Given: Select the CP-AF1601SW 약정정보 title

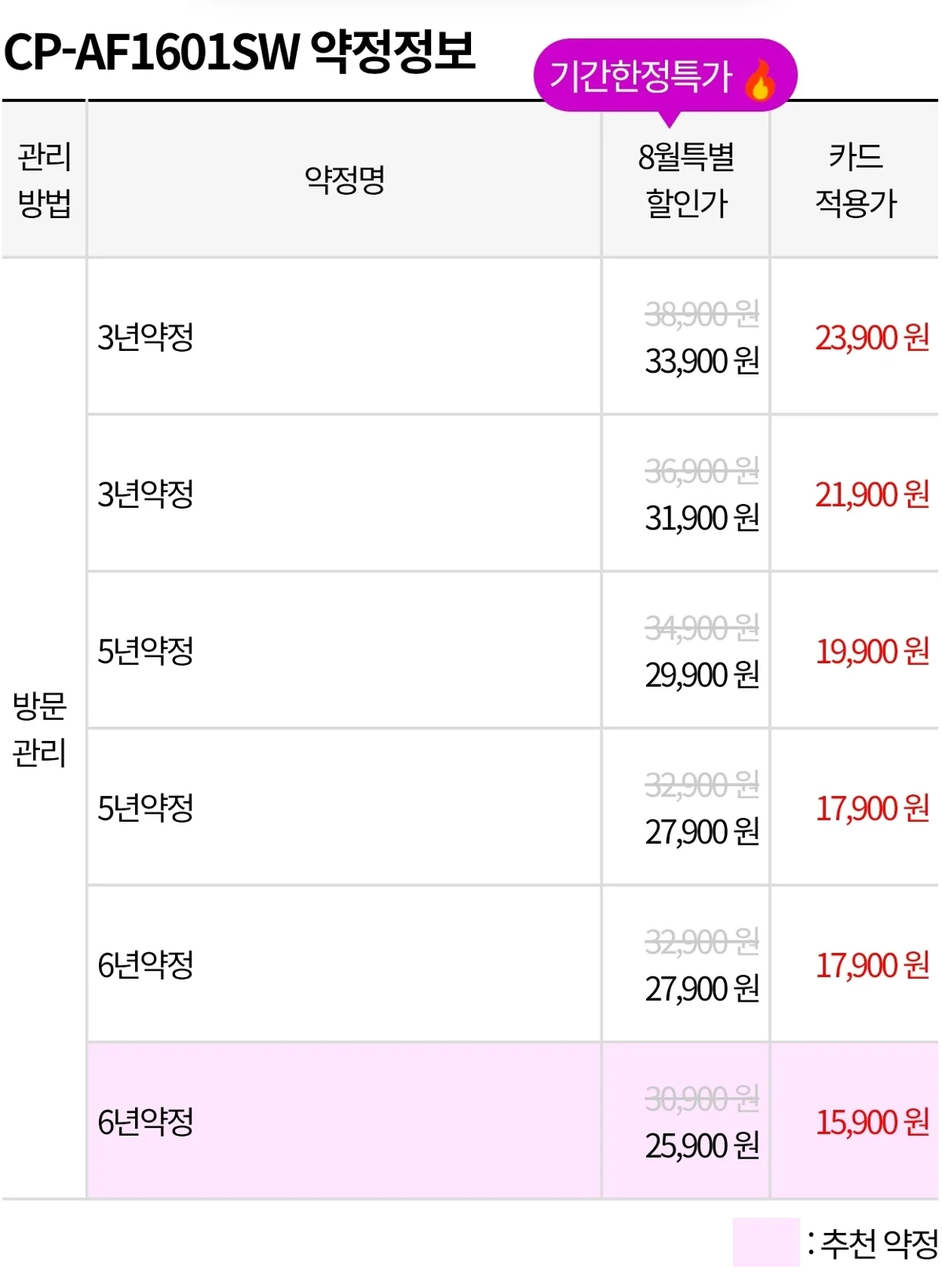Looking at the screenshot, I should tap(239, 52).
